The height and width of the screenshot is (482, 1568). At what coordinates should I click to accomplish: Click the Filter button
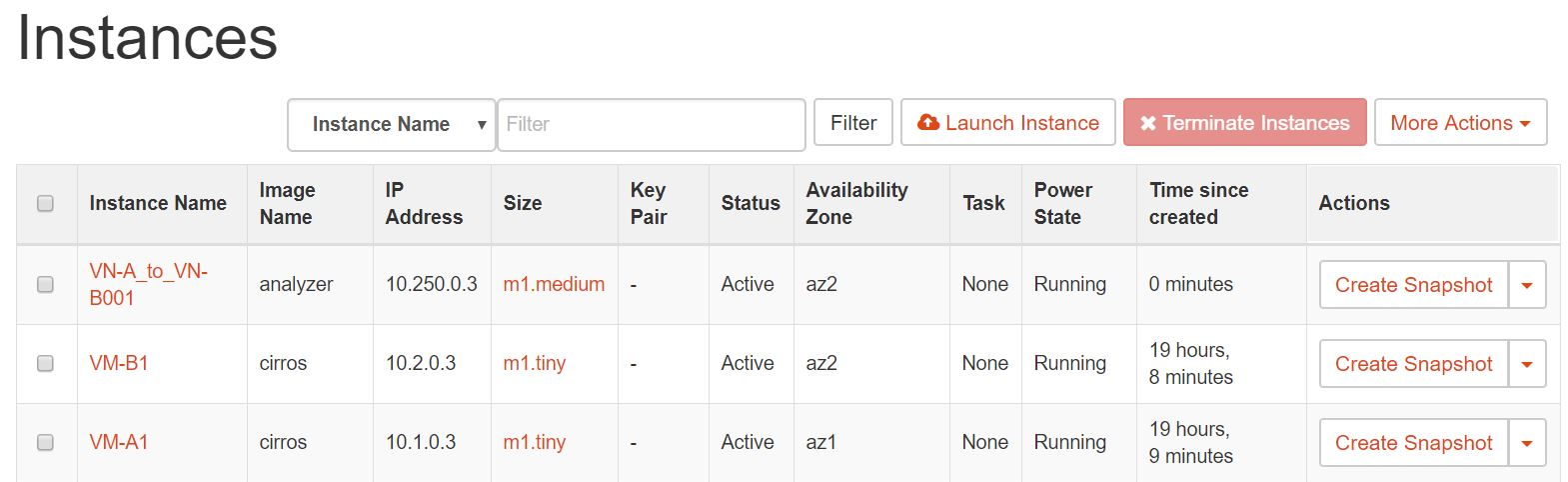point(852,123)
